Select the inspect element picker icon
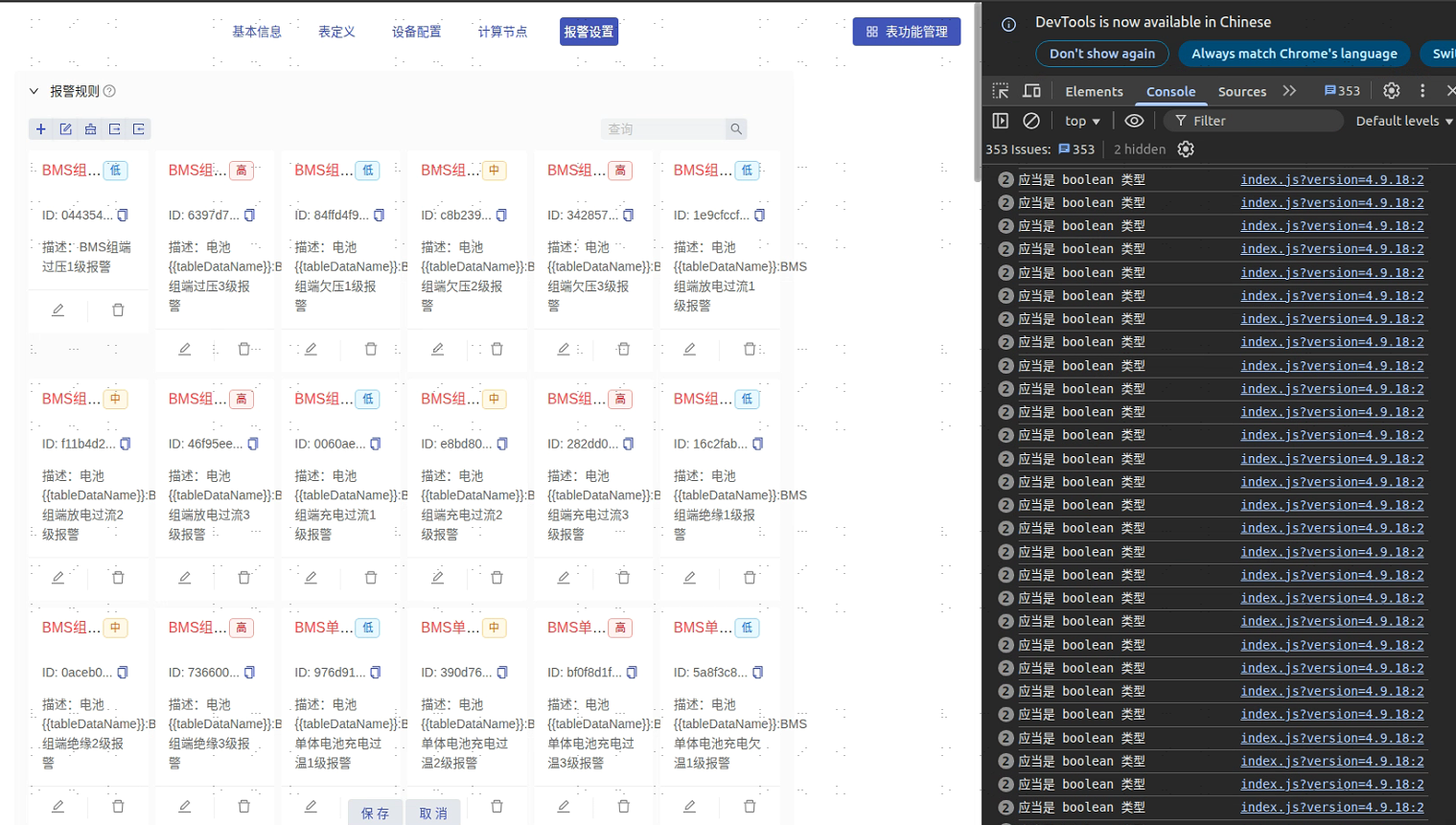The image size is (1456, 825). (x=1001, y=91)
